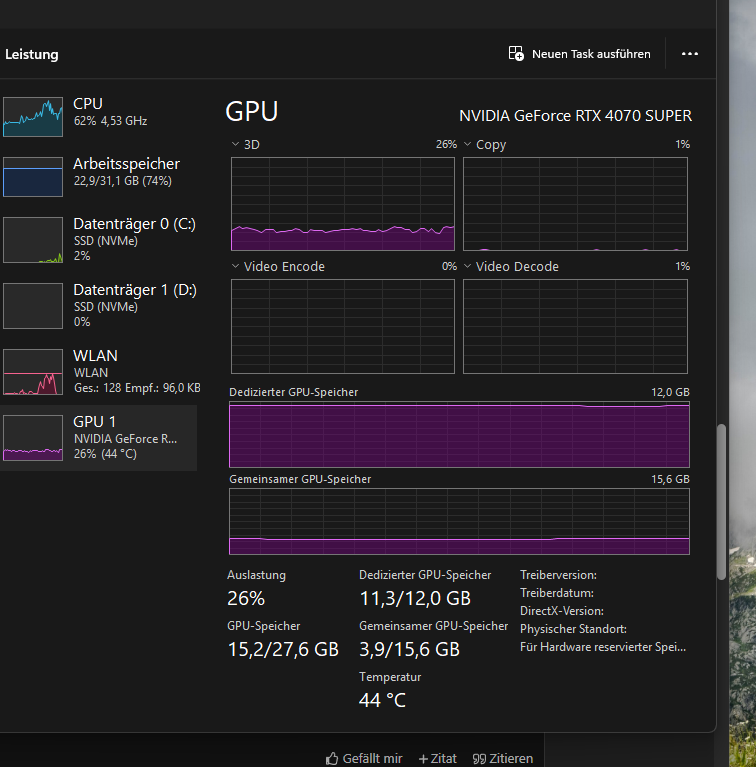Click the 62% 4,53 GHz CPU reading

(x=111, y=121)
